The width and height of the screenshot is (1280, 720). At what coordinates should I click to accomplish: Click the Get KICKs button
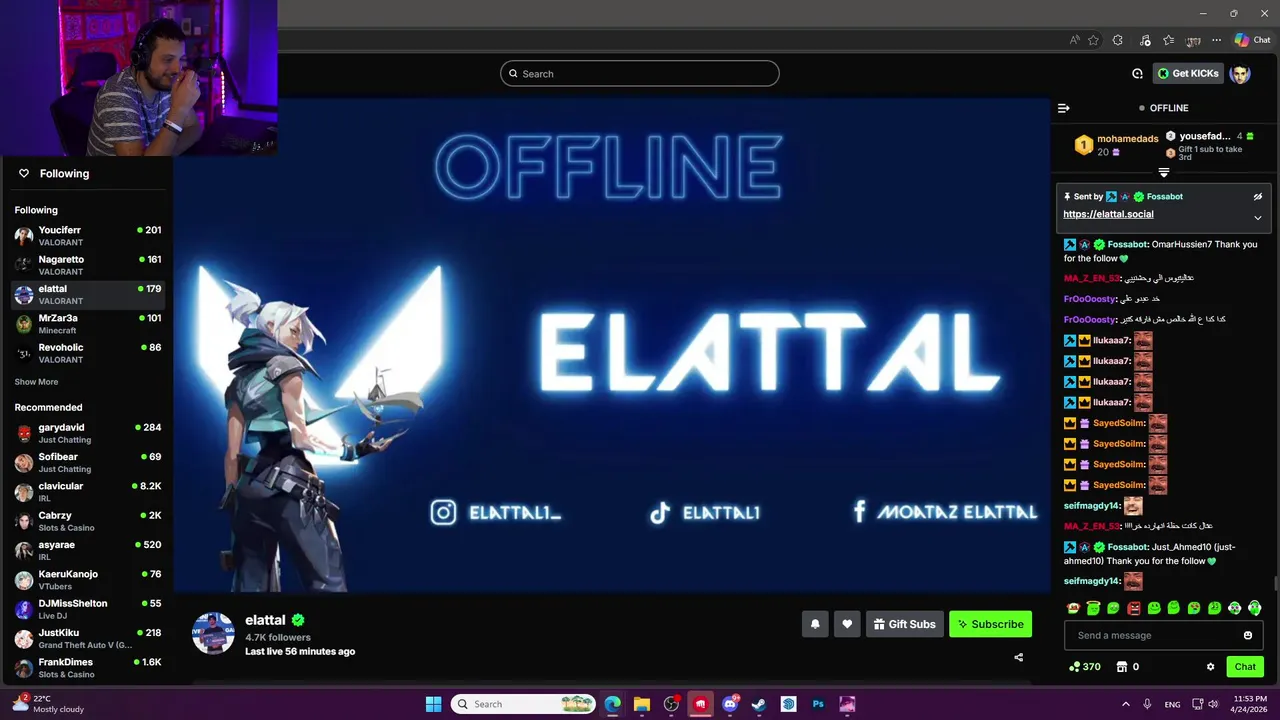click(x=1189, y=73)
